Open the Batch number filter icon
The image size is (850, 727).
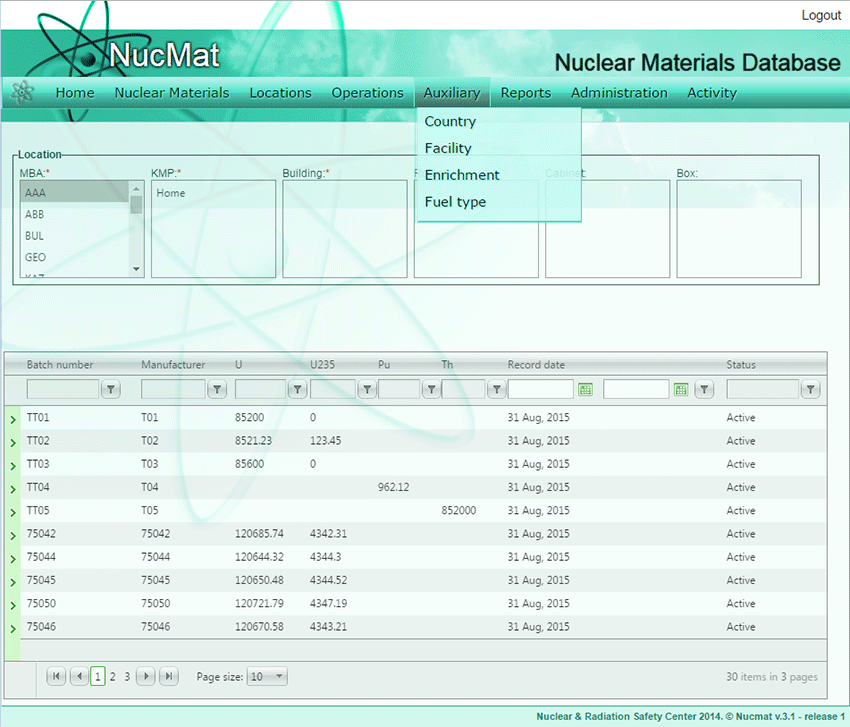pyautogui.click(x=112, y=389)
